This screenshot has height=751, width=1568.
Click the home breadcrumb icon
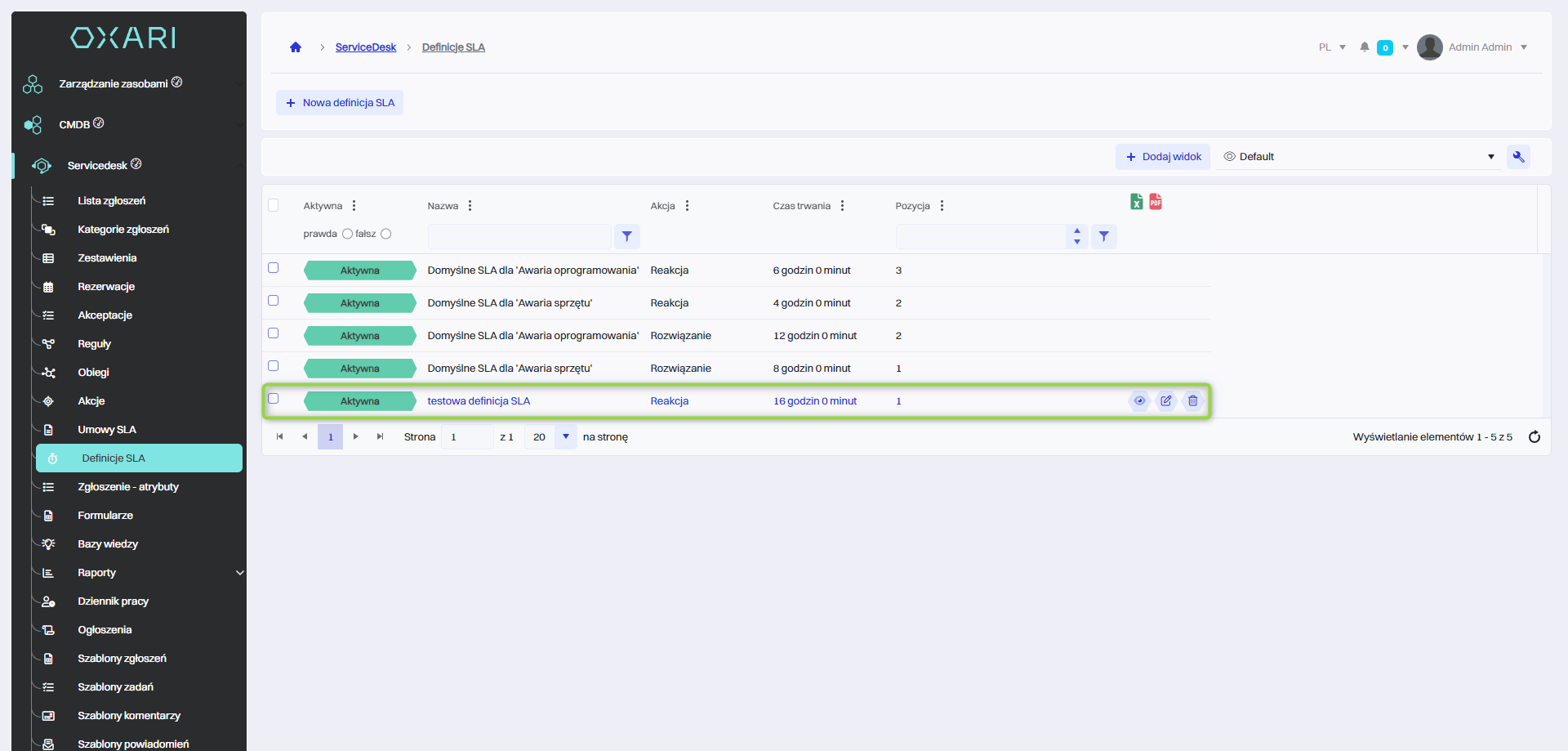tap(296, 47)
